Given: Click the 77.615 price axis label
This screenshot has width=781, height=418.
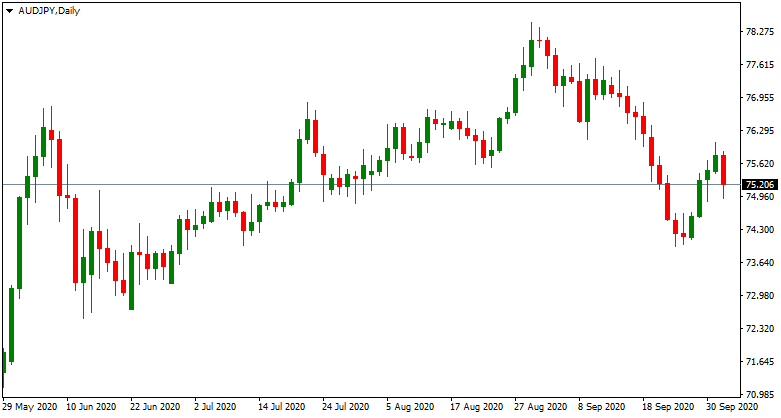Looking at the screenshot, I should tap(759, 65).
